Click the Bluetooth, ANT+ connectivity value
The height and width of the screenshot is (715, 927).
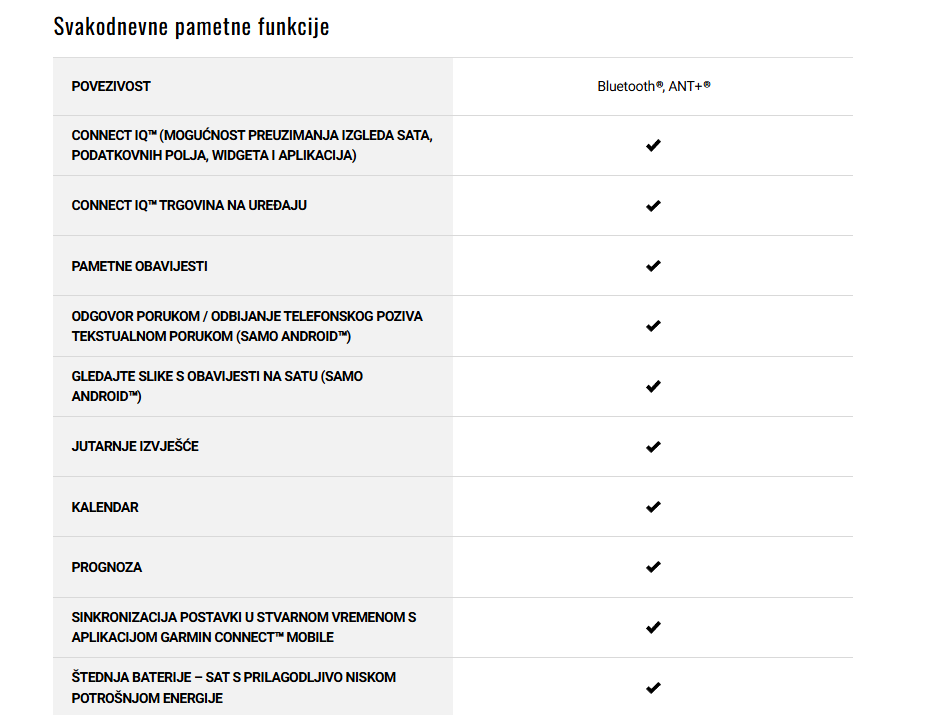[653, 86]
